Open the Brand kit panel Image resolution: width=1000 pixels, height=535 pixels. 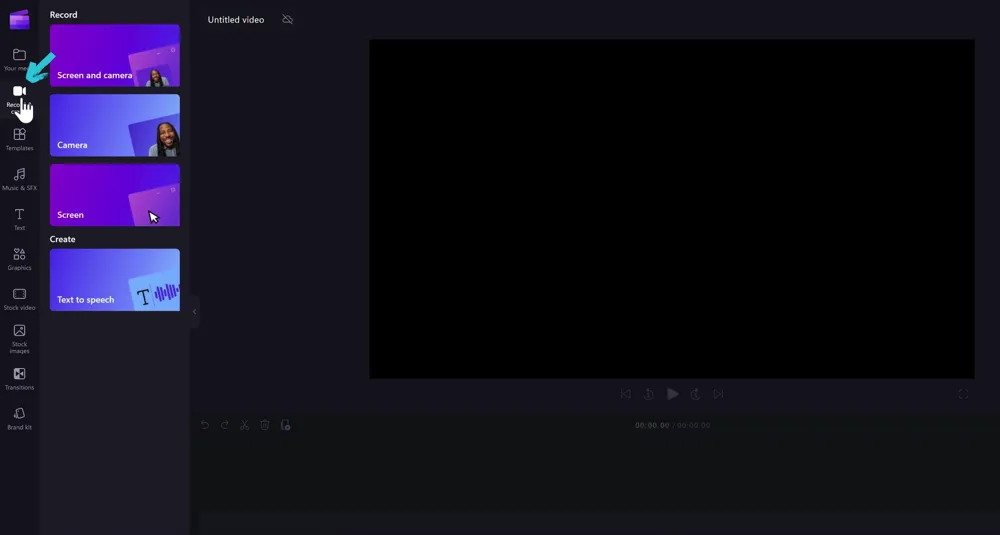[x=19, y=418]
